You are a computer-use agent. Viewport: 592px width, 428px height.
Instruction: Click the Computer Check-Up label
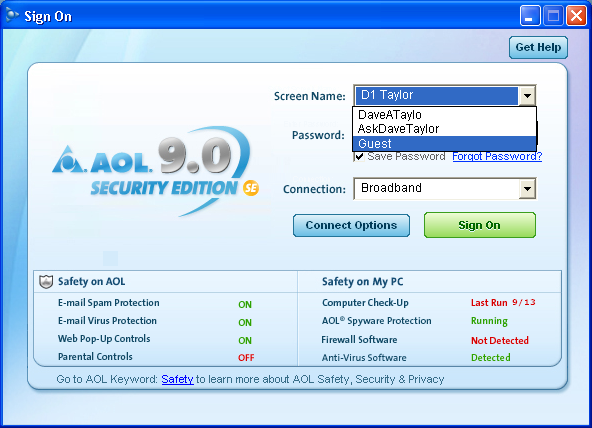click(365, 303)
